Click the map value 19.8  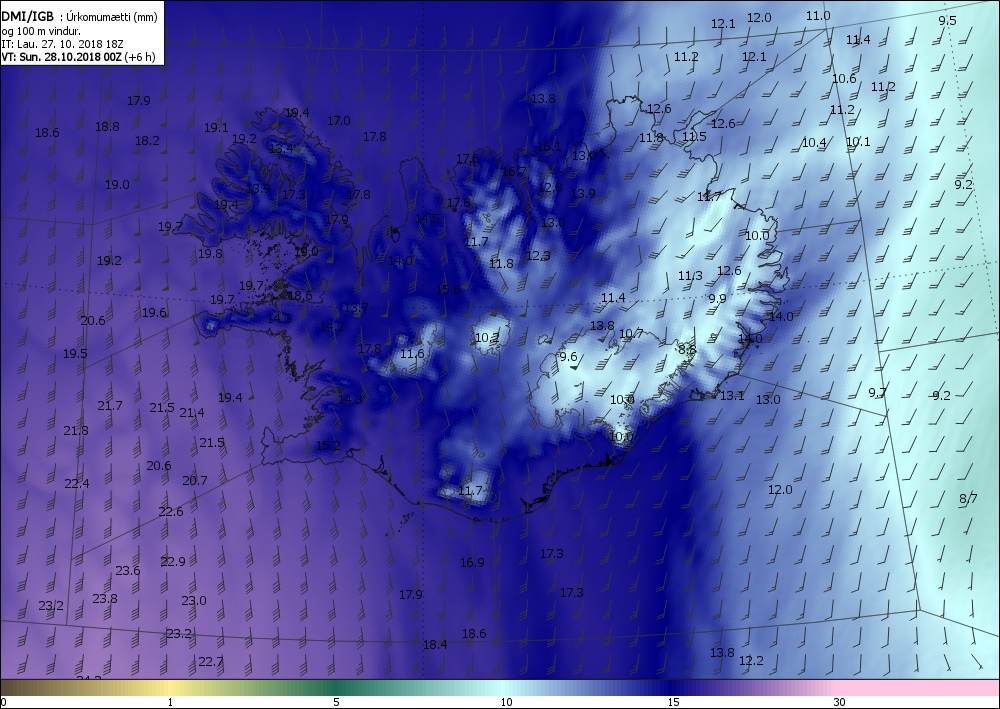point(210,253)
